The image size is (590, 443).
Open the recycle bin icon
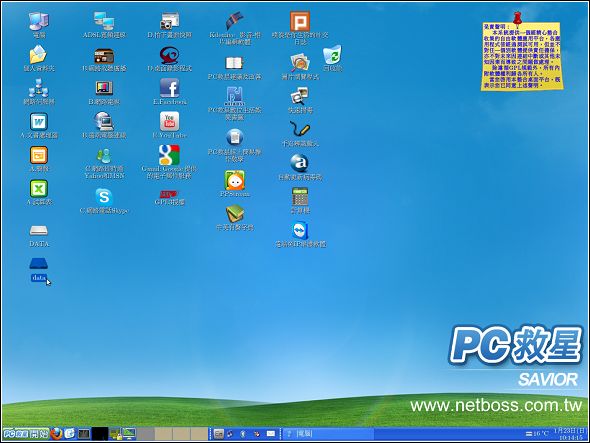click(332, 55)
